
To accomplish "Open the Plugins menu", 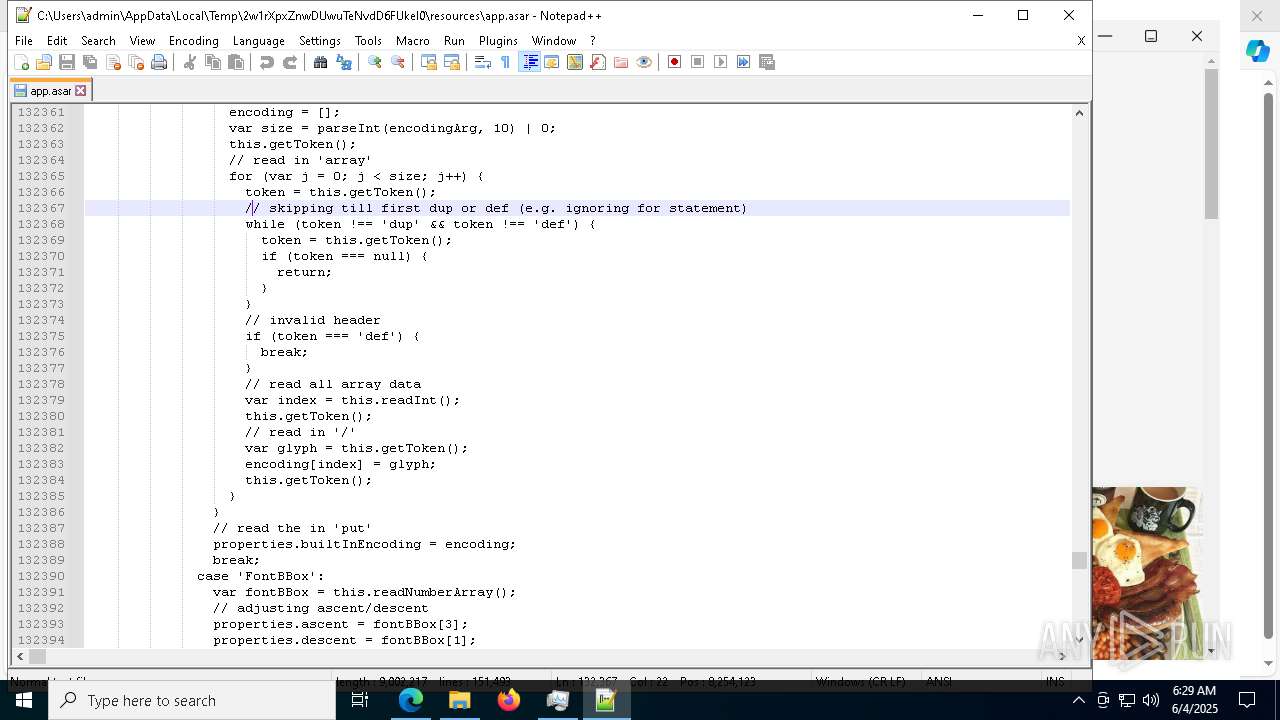I will (498, 41).
